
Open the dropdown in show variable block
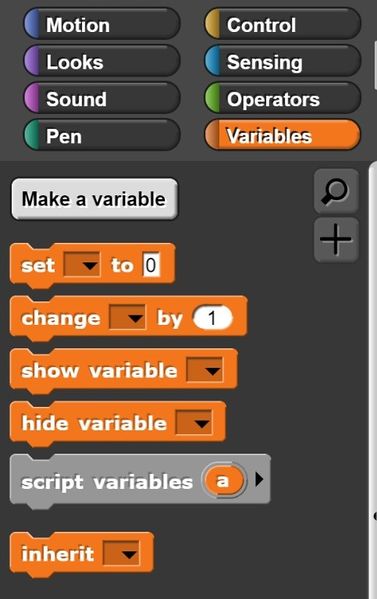205,369
